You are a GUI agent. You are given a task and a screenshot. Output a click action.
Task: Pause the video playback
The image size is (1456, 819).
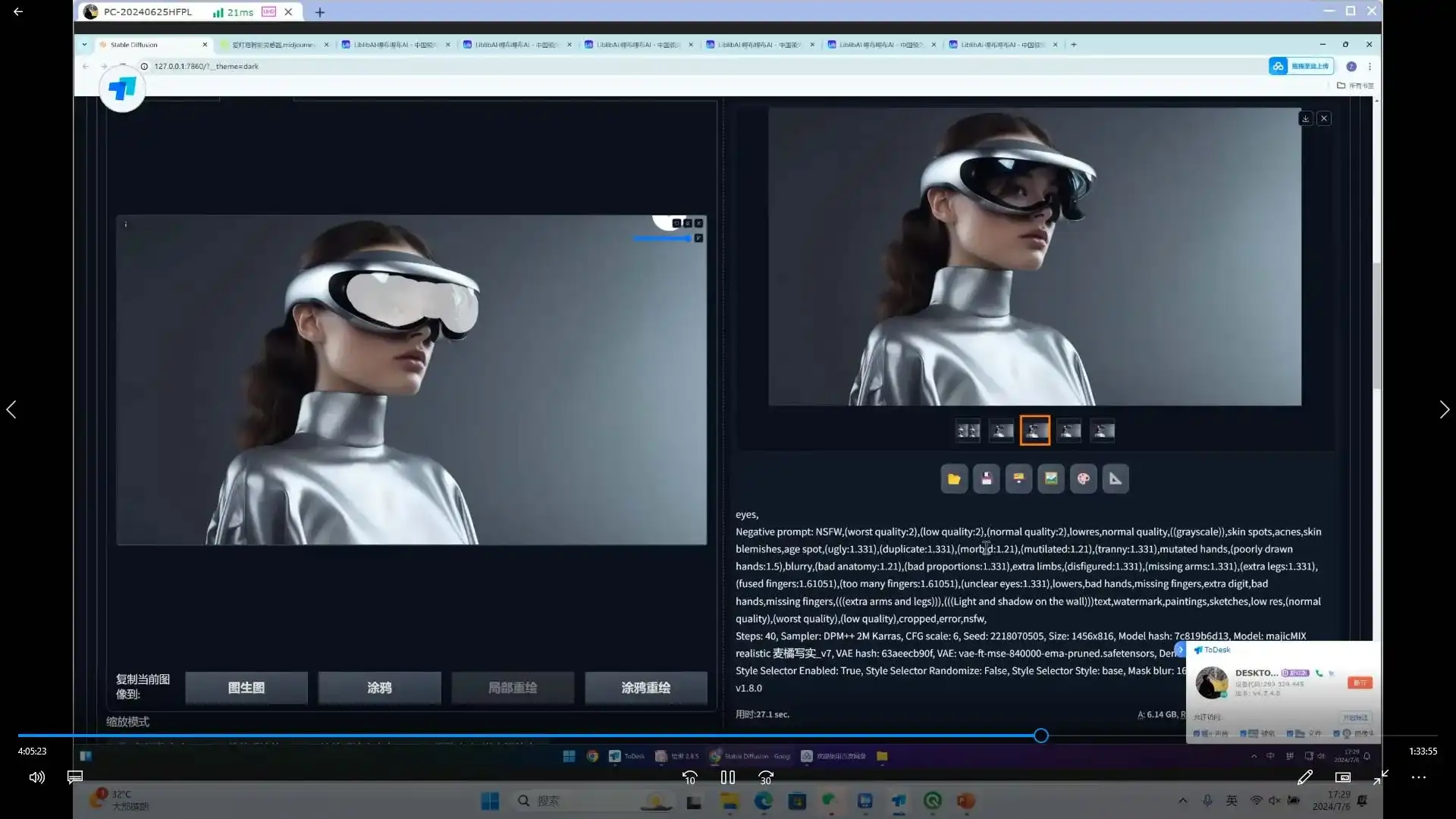[728, 777]
